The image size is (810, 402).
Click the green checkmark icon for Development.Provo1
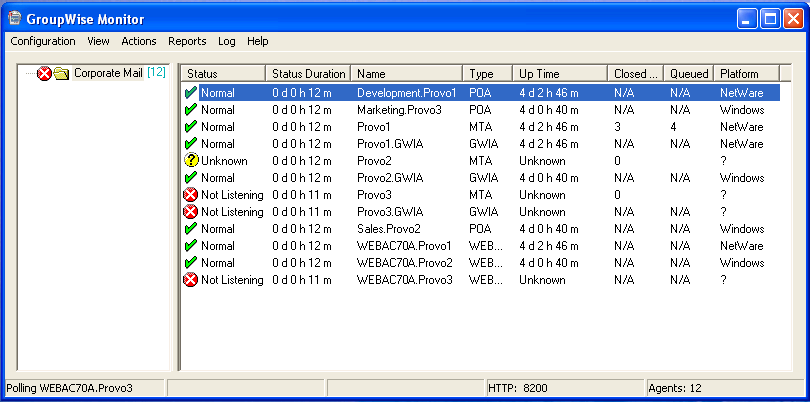[x=191, y=92]
